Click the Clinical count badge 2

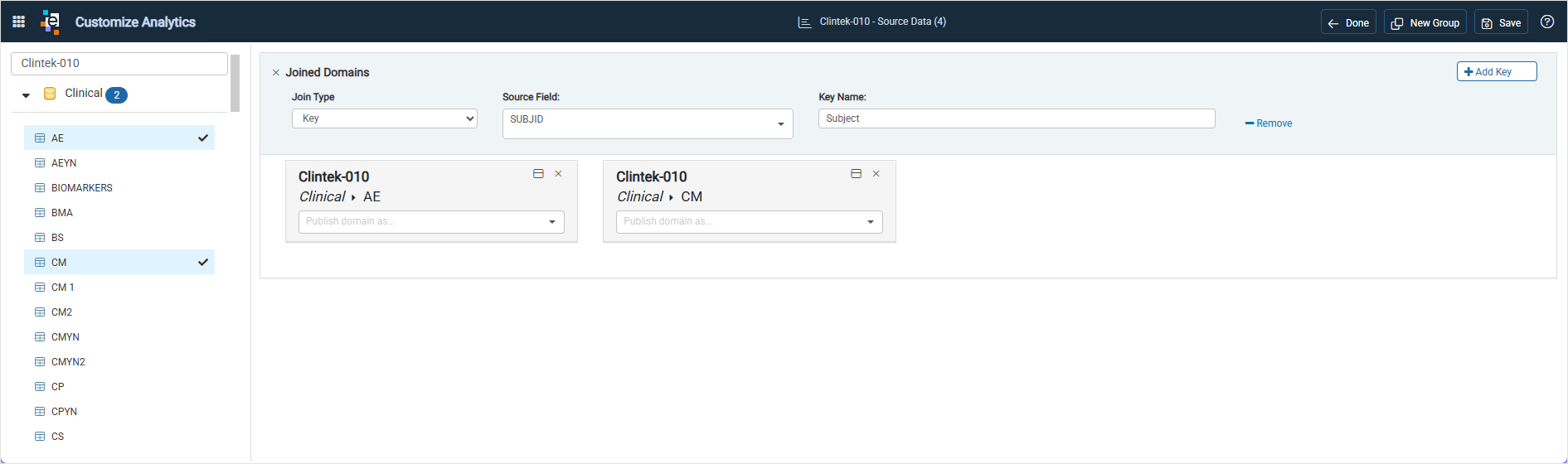click(x=117, y=95)
